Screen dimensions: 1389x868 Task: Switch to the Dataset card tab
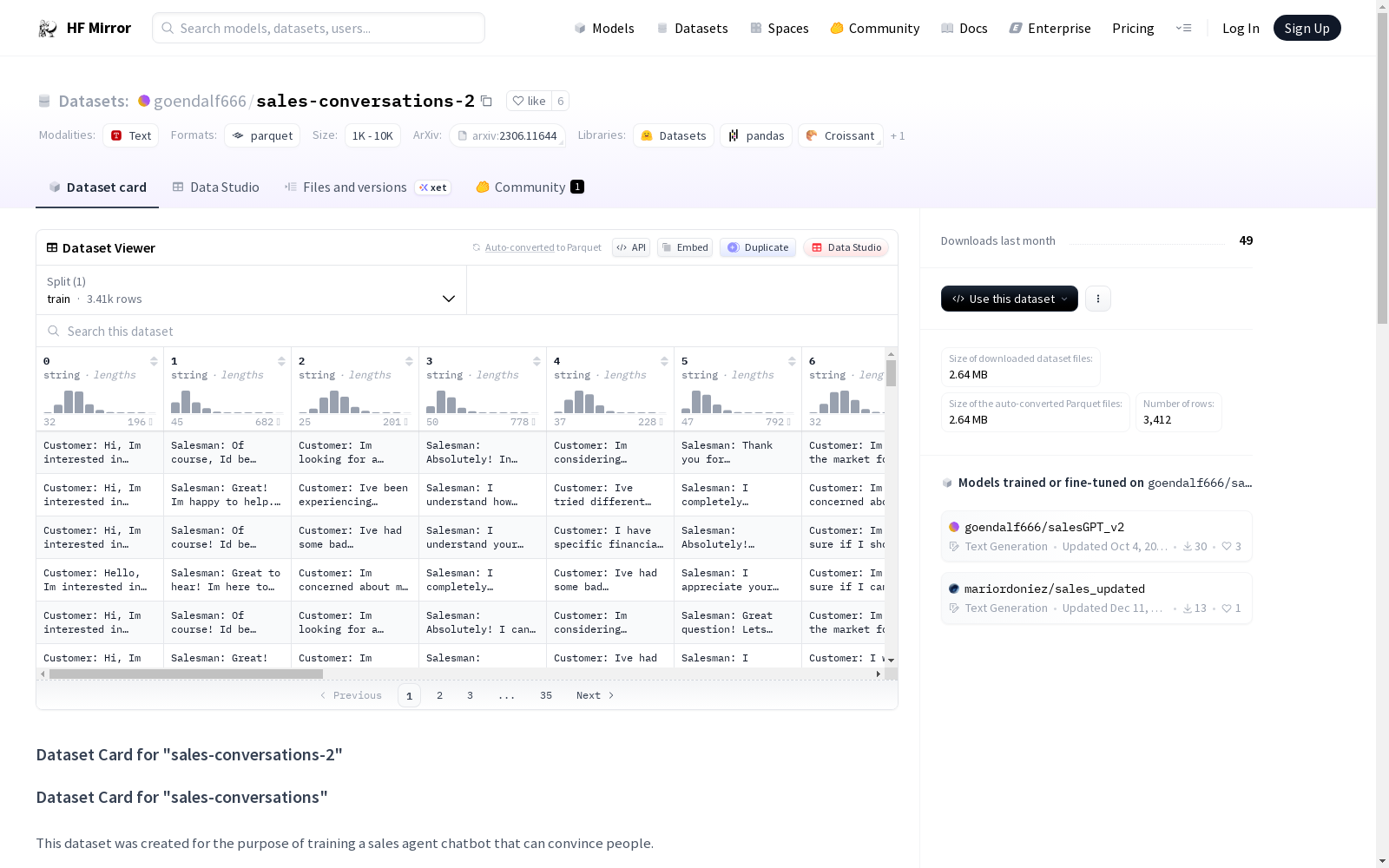point(97,187)
